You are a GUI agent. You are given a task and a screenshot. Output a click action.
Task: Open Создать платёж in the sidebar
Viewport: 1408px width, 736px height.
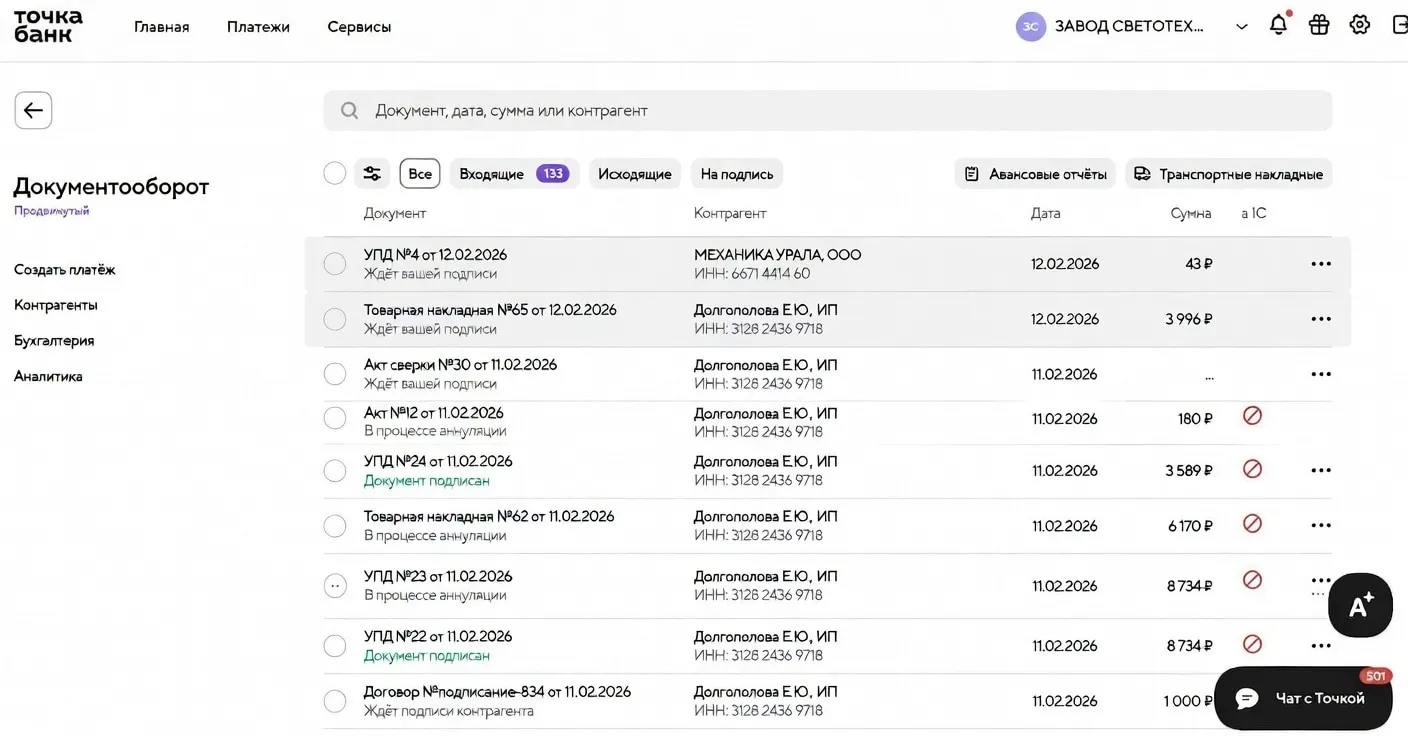click(x=64, y=269)
